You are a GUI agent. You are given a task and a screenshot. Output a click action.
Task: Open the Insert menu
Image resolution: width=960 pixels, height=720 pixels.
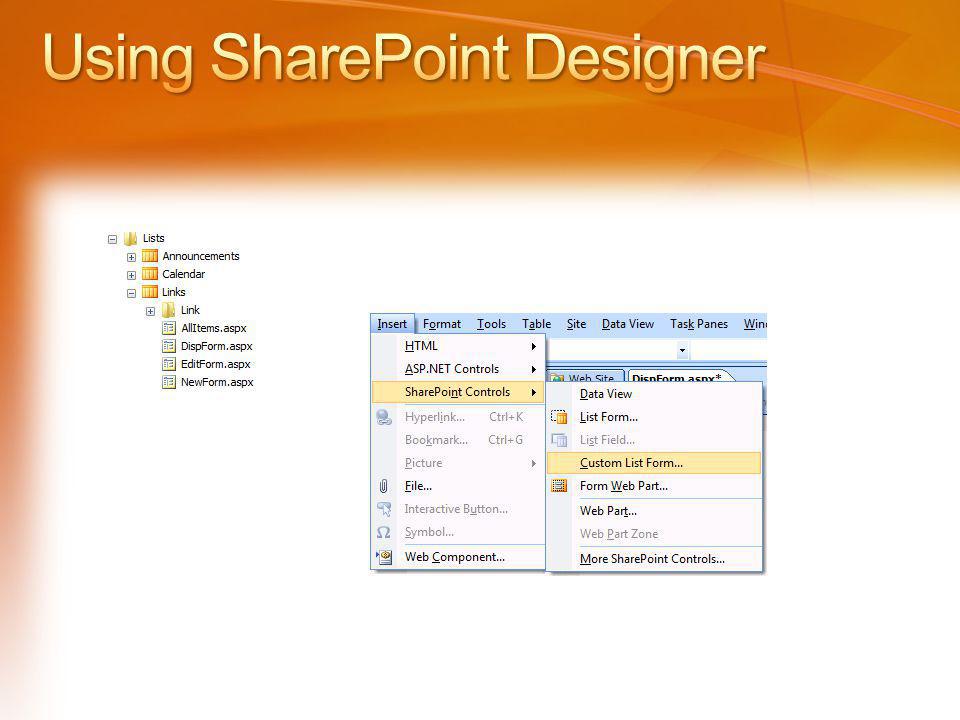(392, 324)
